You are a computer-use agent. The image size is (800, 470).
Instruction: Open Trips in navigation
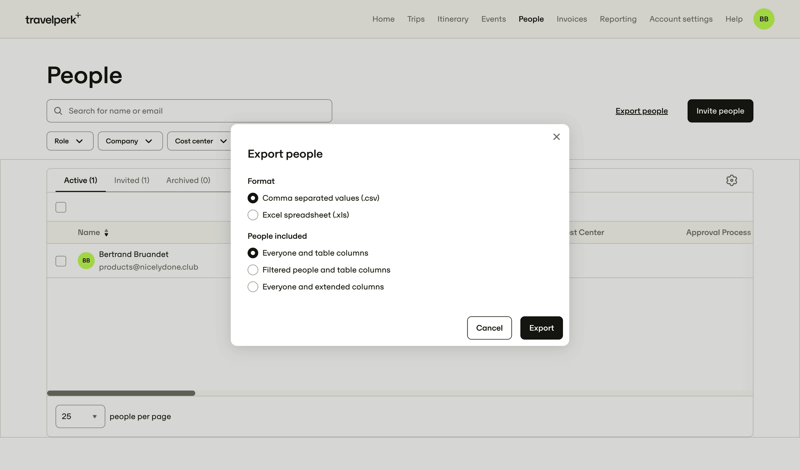tap(416, 19)
